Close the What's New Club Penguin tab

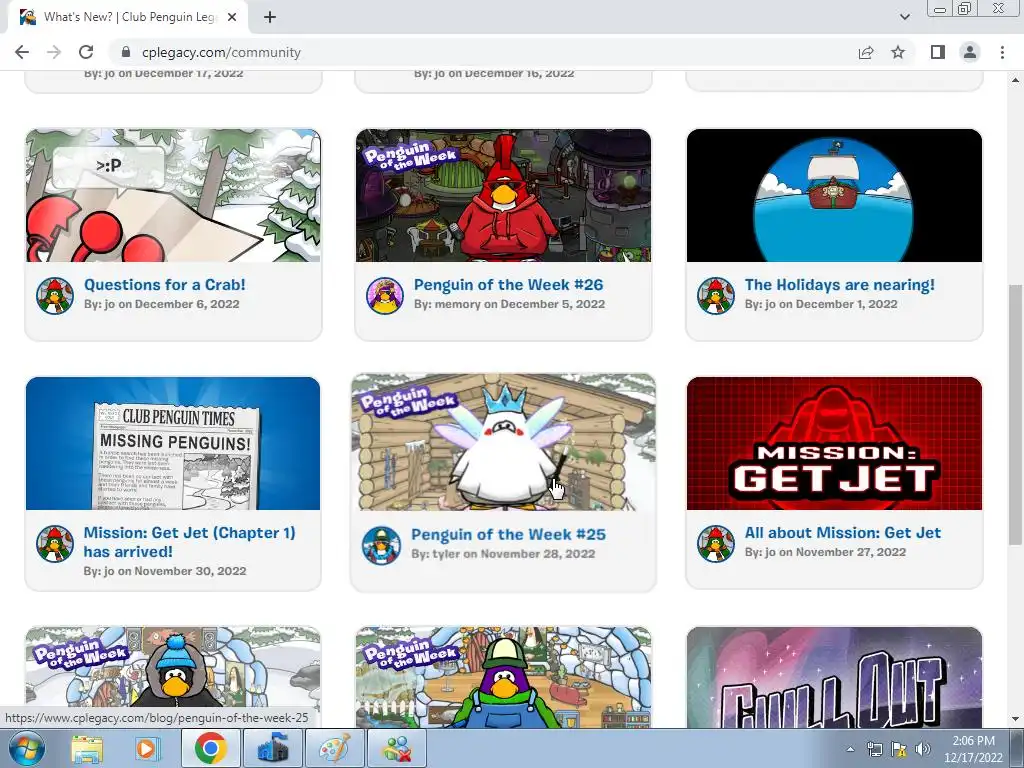(232, 18)
